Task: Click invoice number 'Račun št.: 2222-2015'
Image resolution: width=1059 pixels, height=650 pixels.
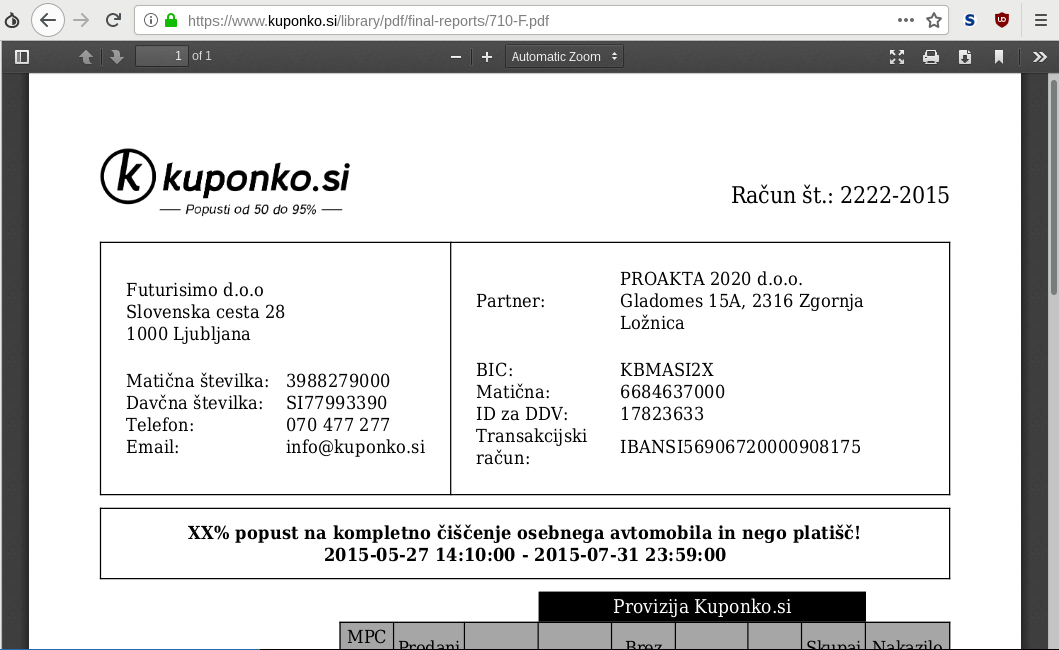Action: click(840, 195)
